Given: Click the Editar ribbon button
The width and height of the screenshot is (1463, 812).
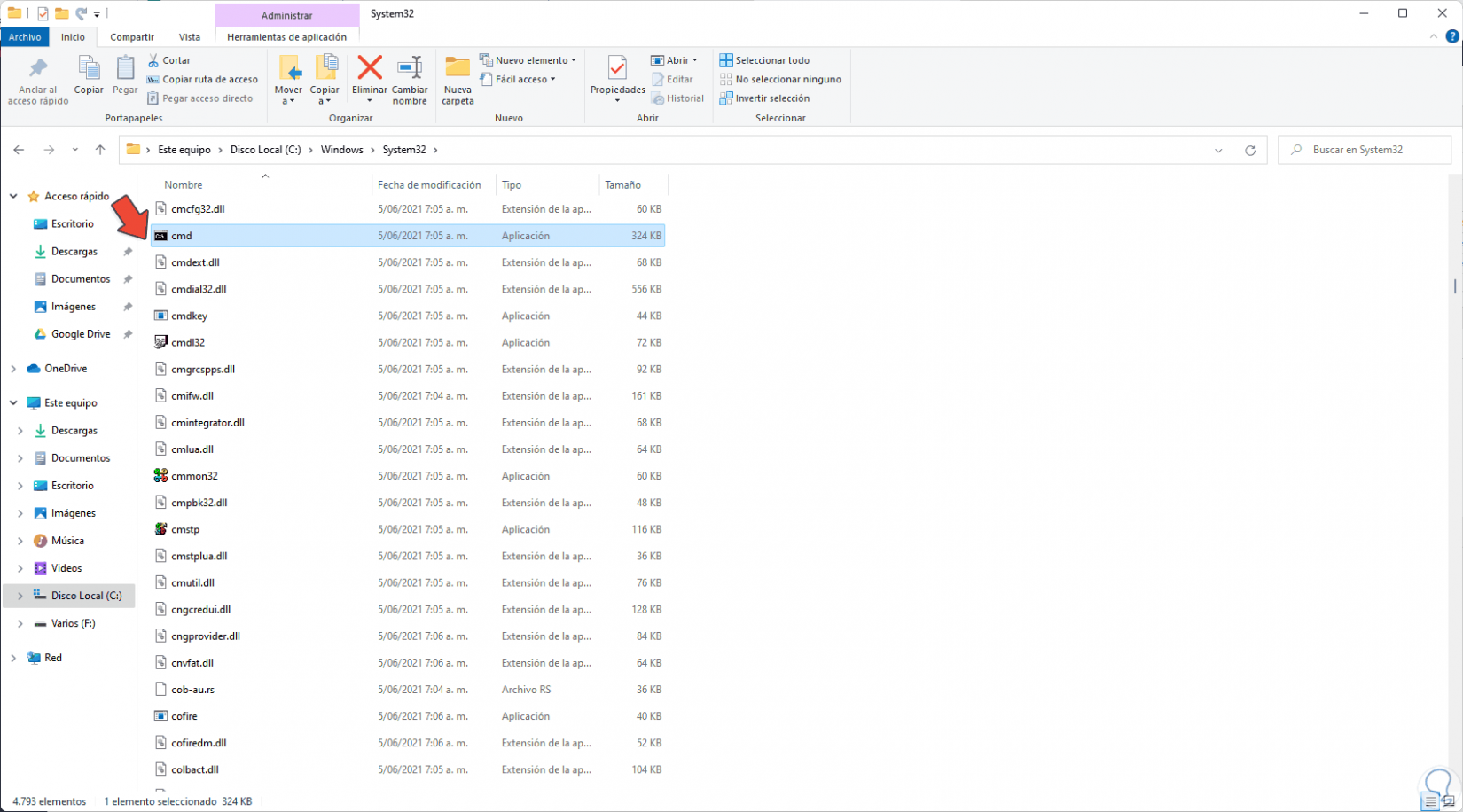Looking at the screenshot, I should coord(672,79).
